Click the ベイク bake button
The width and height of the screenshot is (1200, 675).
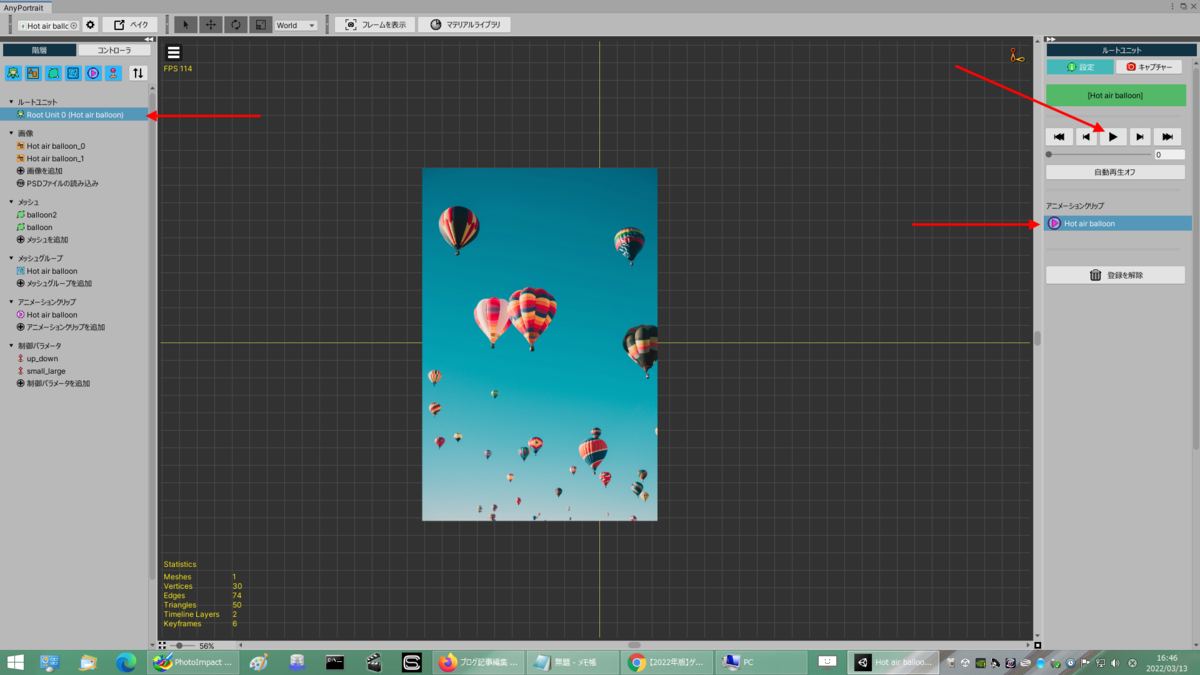[x=130, y=25]
